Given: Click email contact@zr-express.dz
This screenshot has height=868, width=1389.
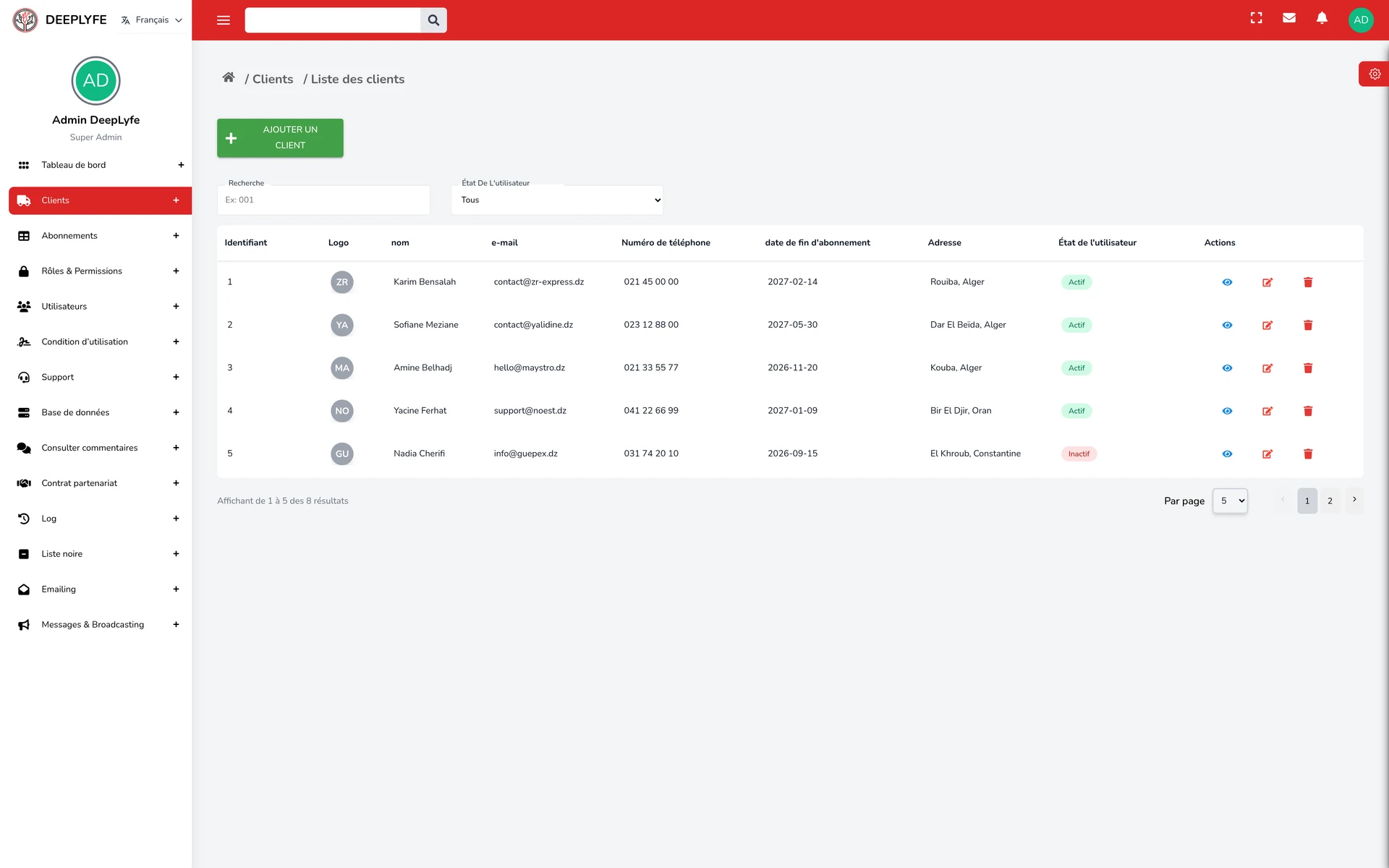Looking at the screenshot, I should 538,282.
